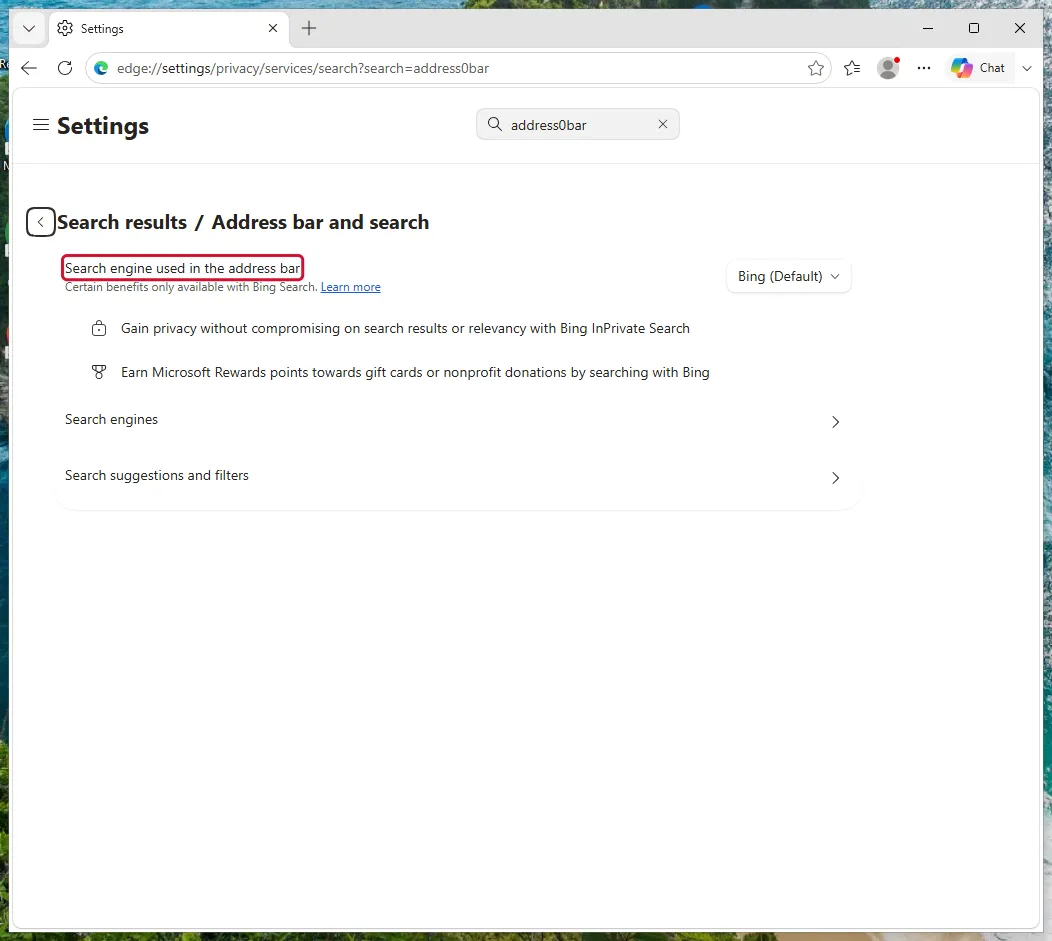Refresh the settings page

coord(65,68)
